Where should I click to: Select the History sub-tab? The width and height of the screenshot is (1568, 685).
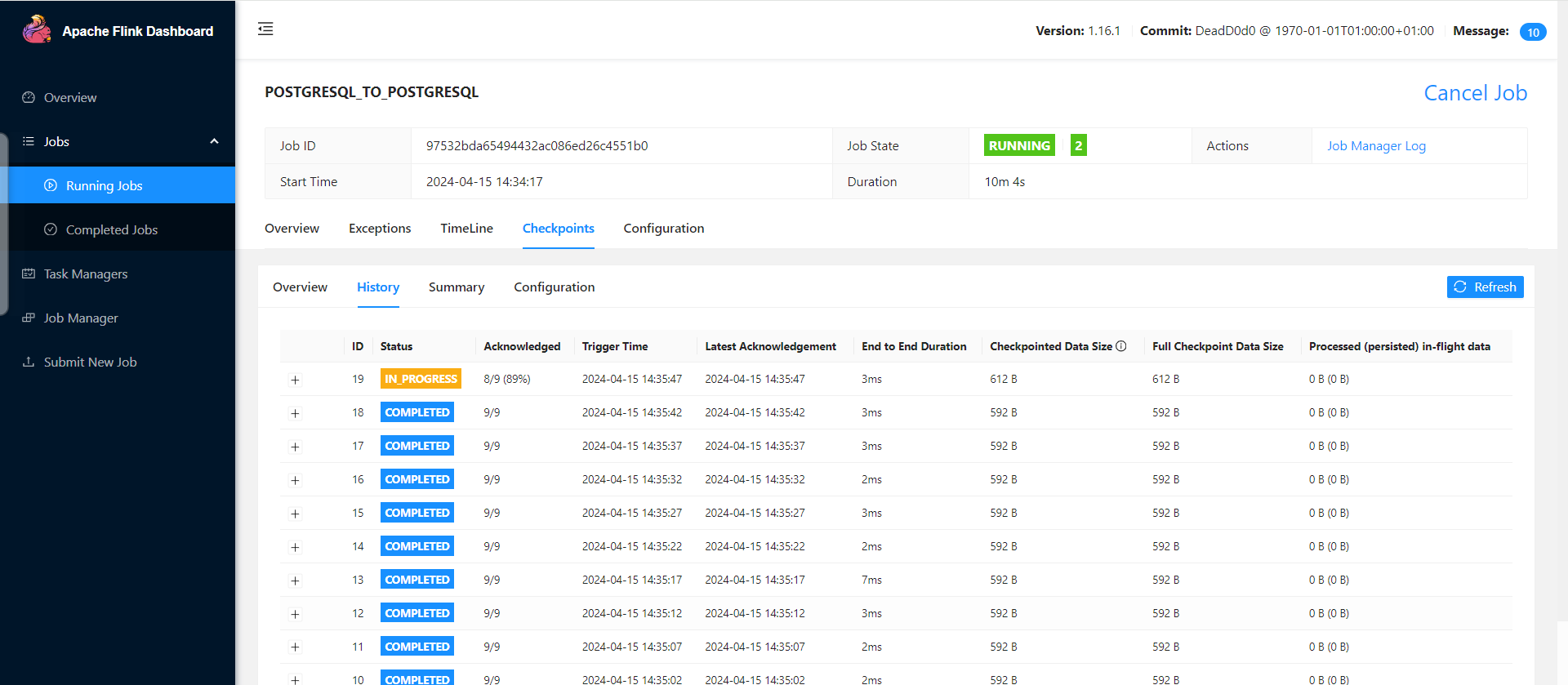point(378,287)
